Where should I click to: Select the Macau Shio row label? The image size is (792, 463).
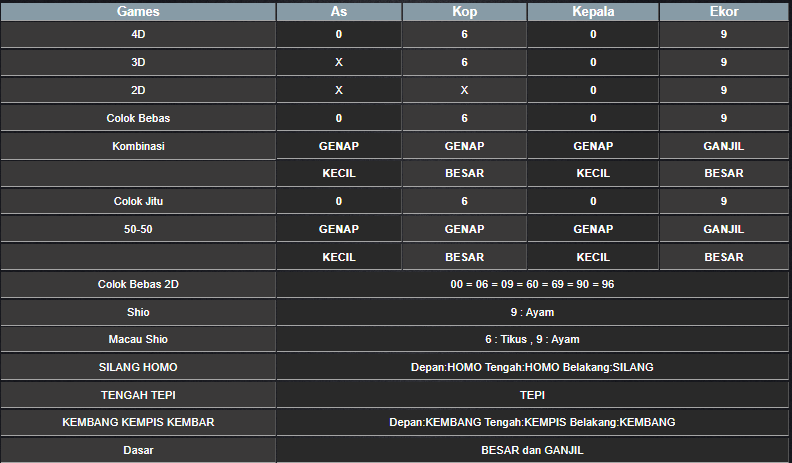coord(138,339)
